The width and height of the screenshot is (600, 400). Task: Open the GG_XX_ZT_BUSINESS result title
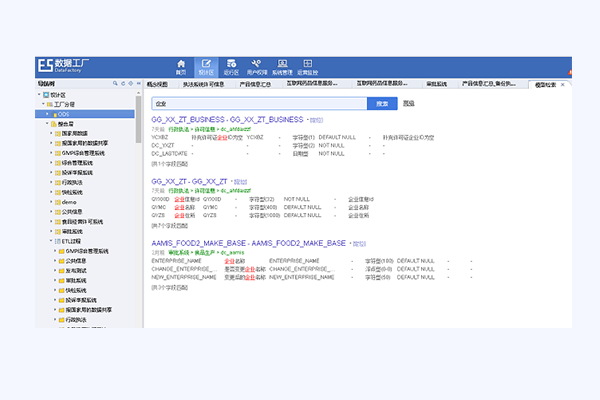coord(227,120)
